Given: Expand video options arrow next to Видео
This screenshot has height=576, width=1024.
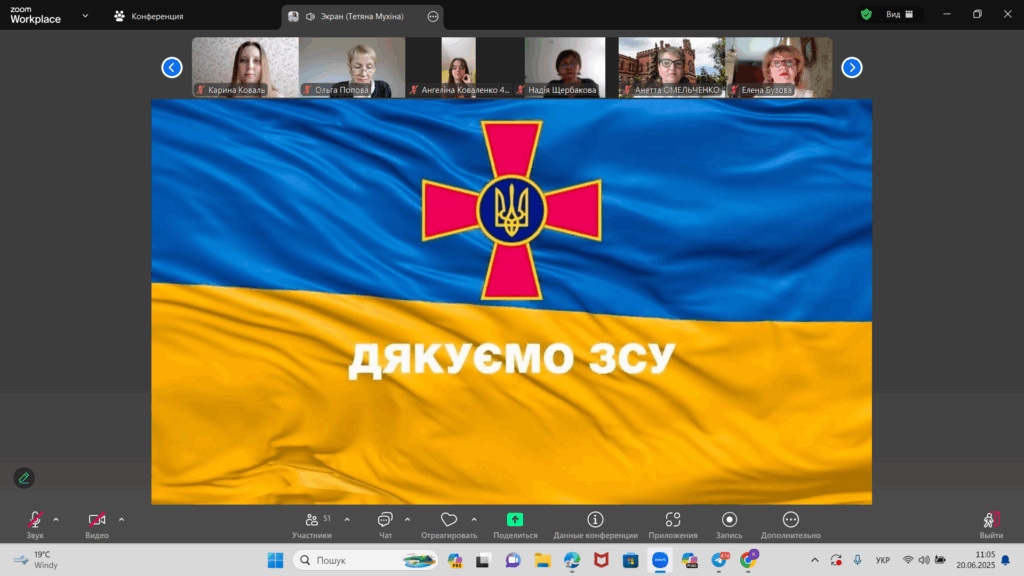Looking at the screenshot, I should point(121,520).
